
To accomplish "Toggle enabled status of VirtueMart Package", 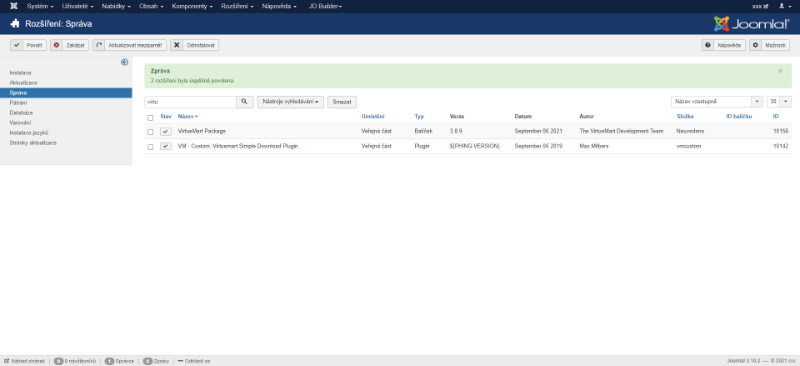I will [166, 131].
